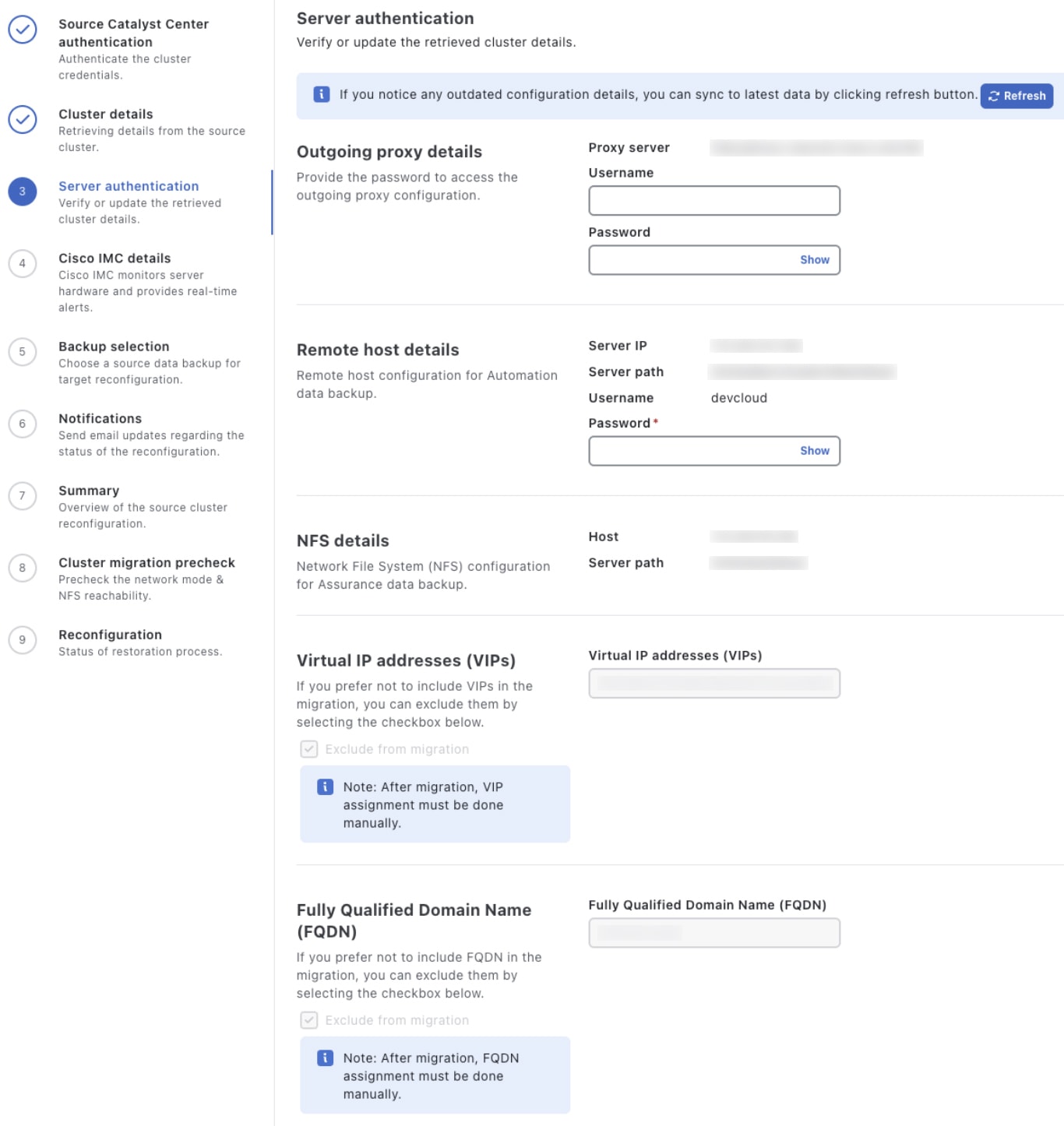Click the step 8 Cluster migration precheck circle
Image resolution: width=1064 pixels, height=1126 pixels.
(23, 568)
